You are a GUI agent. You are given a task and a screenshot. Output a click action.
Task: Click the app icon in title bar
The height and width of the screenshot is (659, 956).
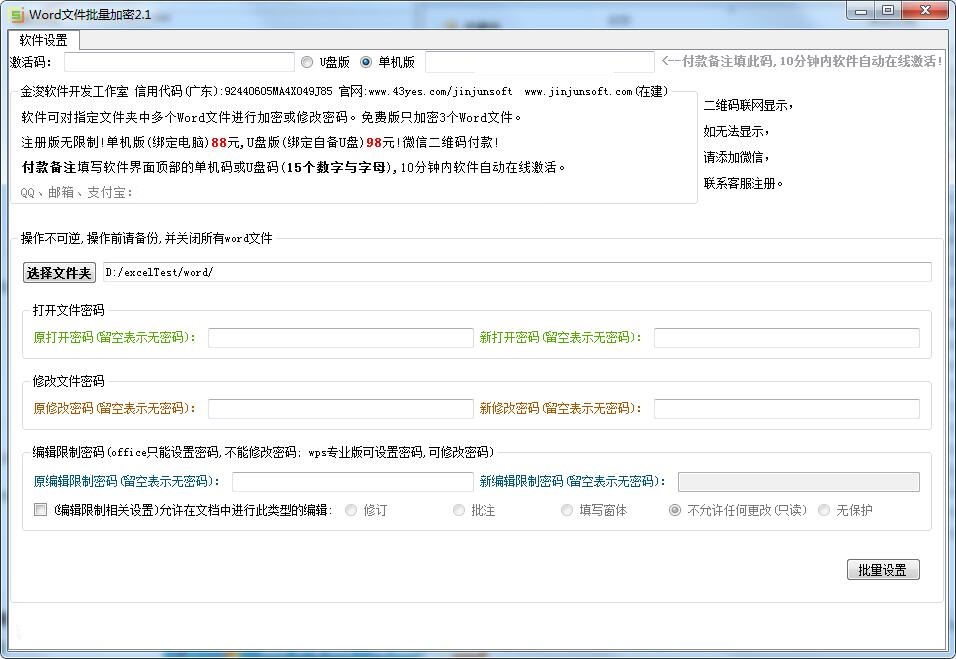click(x=16, y=14)
